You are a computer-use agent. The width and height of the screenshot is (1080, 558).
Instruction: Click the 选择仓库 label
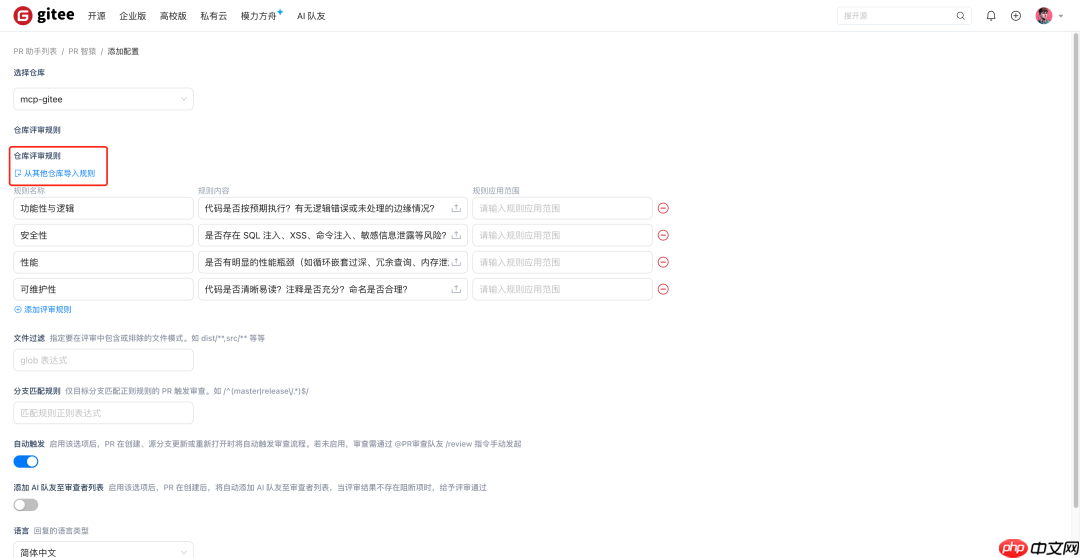[x=30, y=72]
